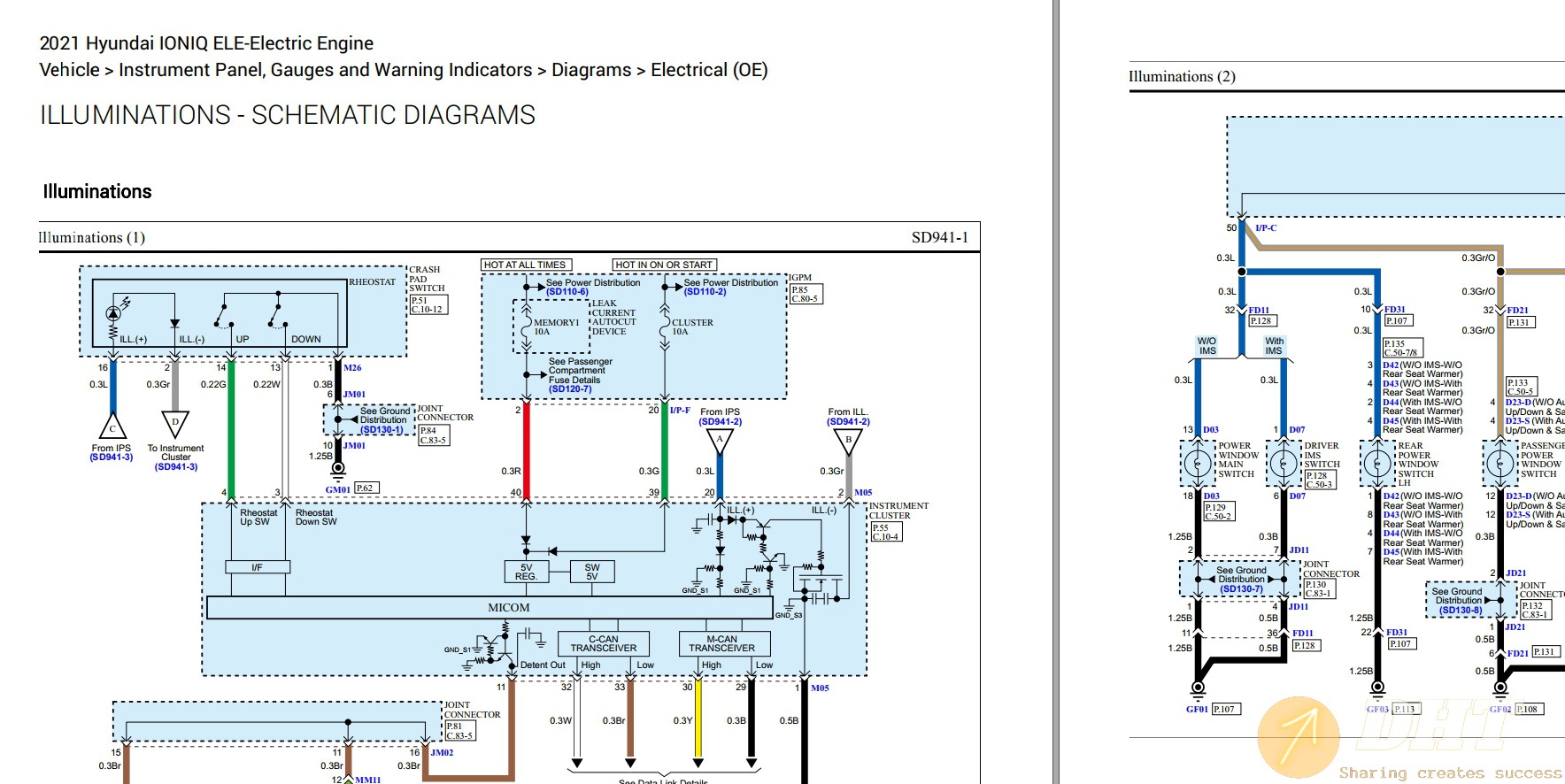Select the INSTRUMENT CLUSTER label
1565x784 pixels.
click(x=898, y=511)
